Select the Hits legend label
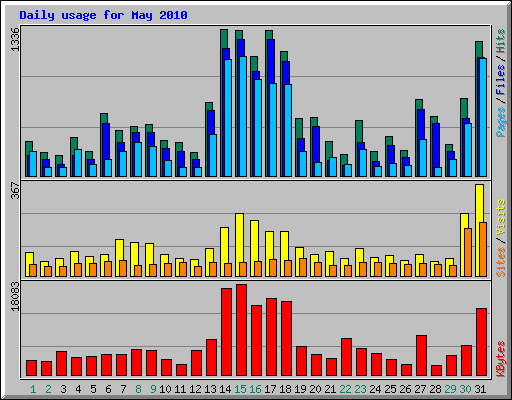The image size is (512, 400). pos(500,41)
